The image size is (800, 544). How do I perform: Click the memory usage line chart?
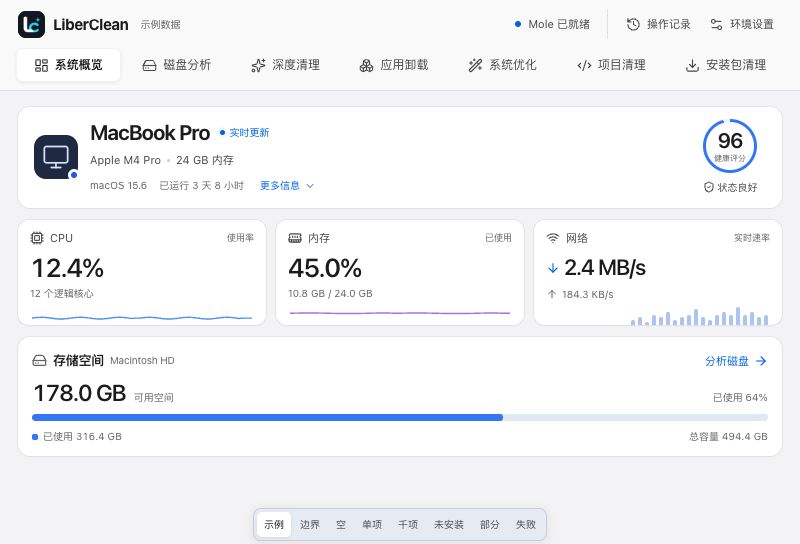(x=400, y=313)
